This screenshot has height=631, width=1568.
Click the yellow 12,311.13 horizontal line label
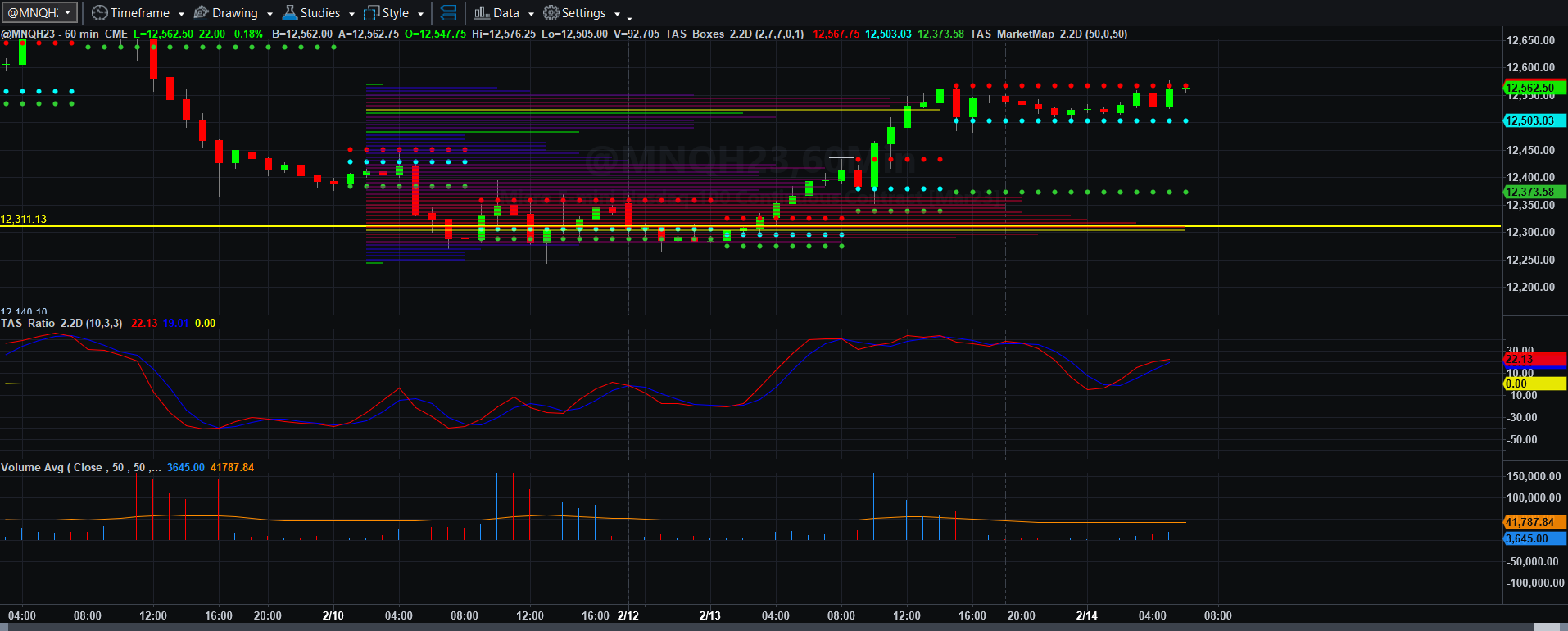click(24, 219)
